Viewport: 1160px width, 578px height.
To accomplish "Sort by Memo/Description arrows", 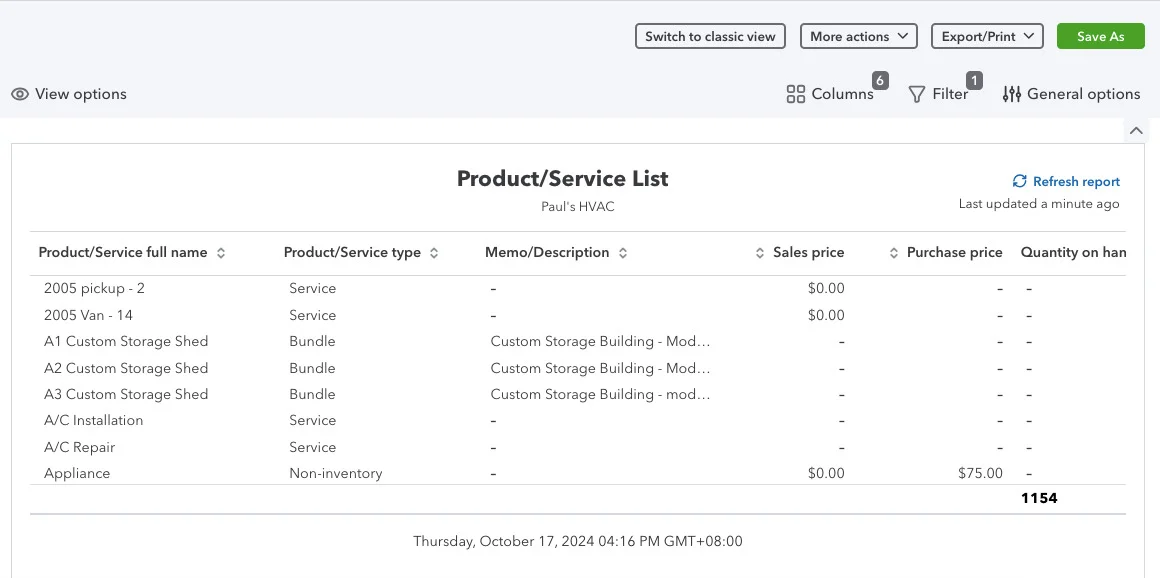I will (623, 253).
